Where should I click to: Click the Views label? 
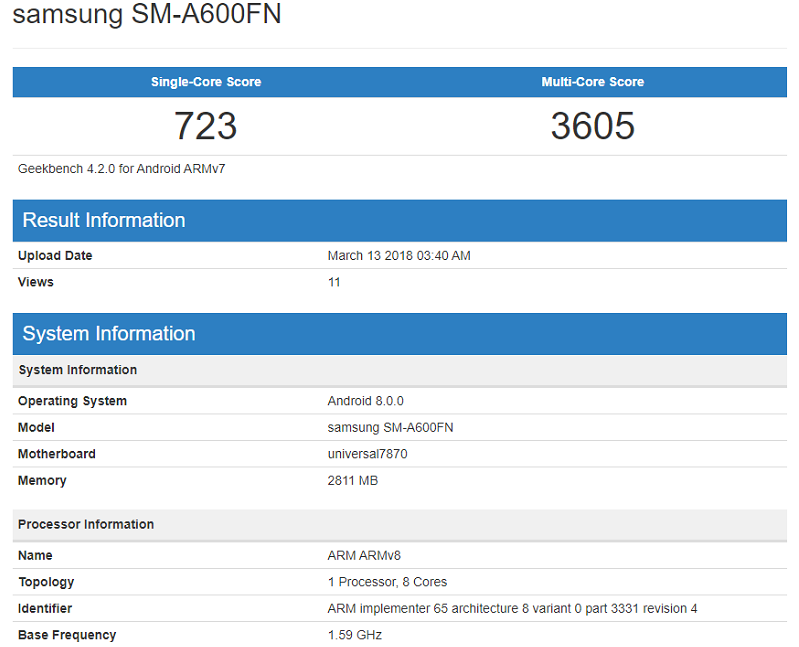(36, 282)
